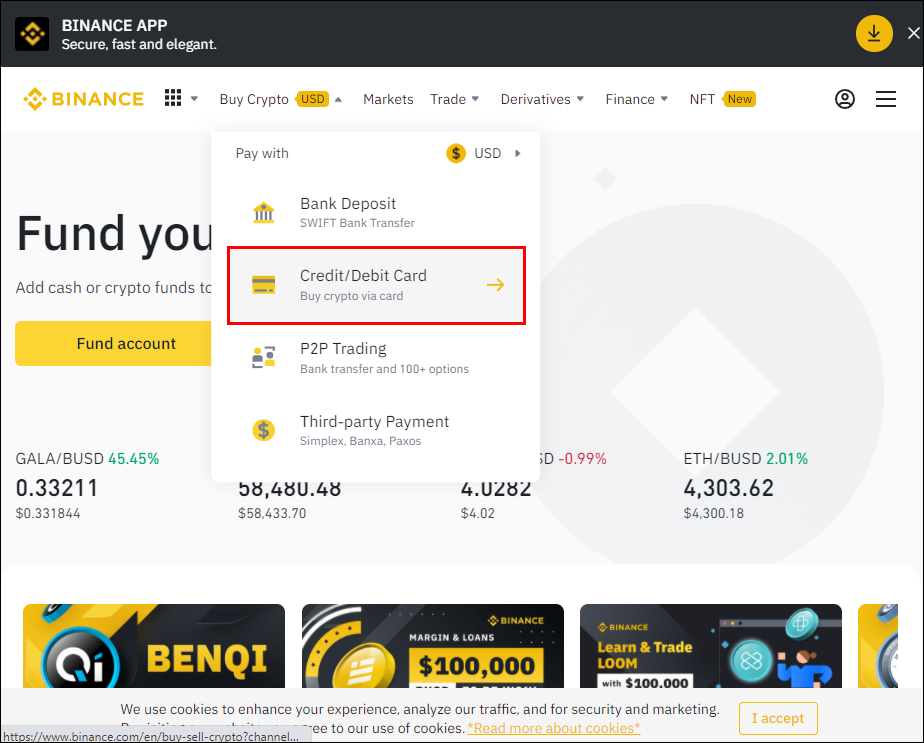Click the bank building icon

tap(263, 212)
